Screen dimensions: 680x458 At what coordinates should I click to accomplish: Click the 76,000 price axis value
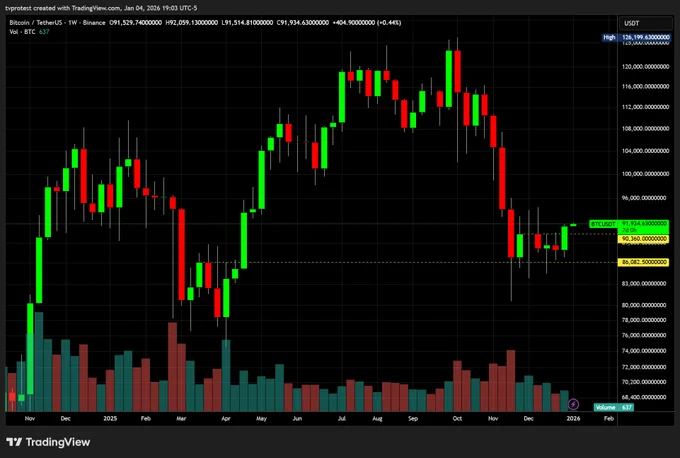point(645,335)
